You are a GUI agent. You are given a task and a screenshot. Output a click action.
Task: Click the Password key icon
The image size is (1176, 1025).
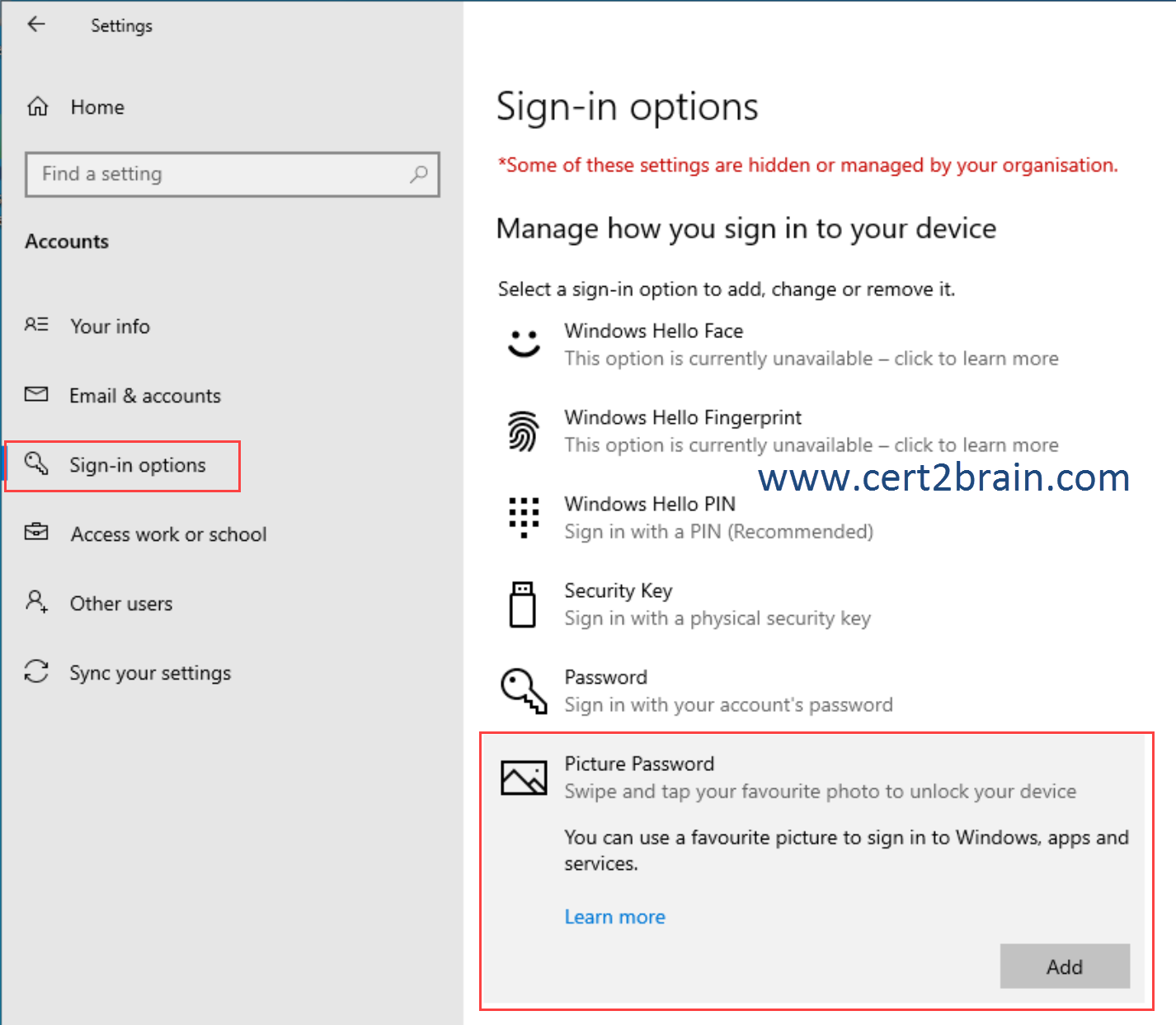point(524,690)
